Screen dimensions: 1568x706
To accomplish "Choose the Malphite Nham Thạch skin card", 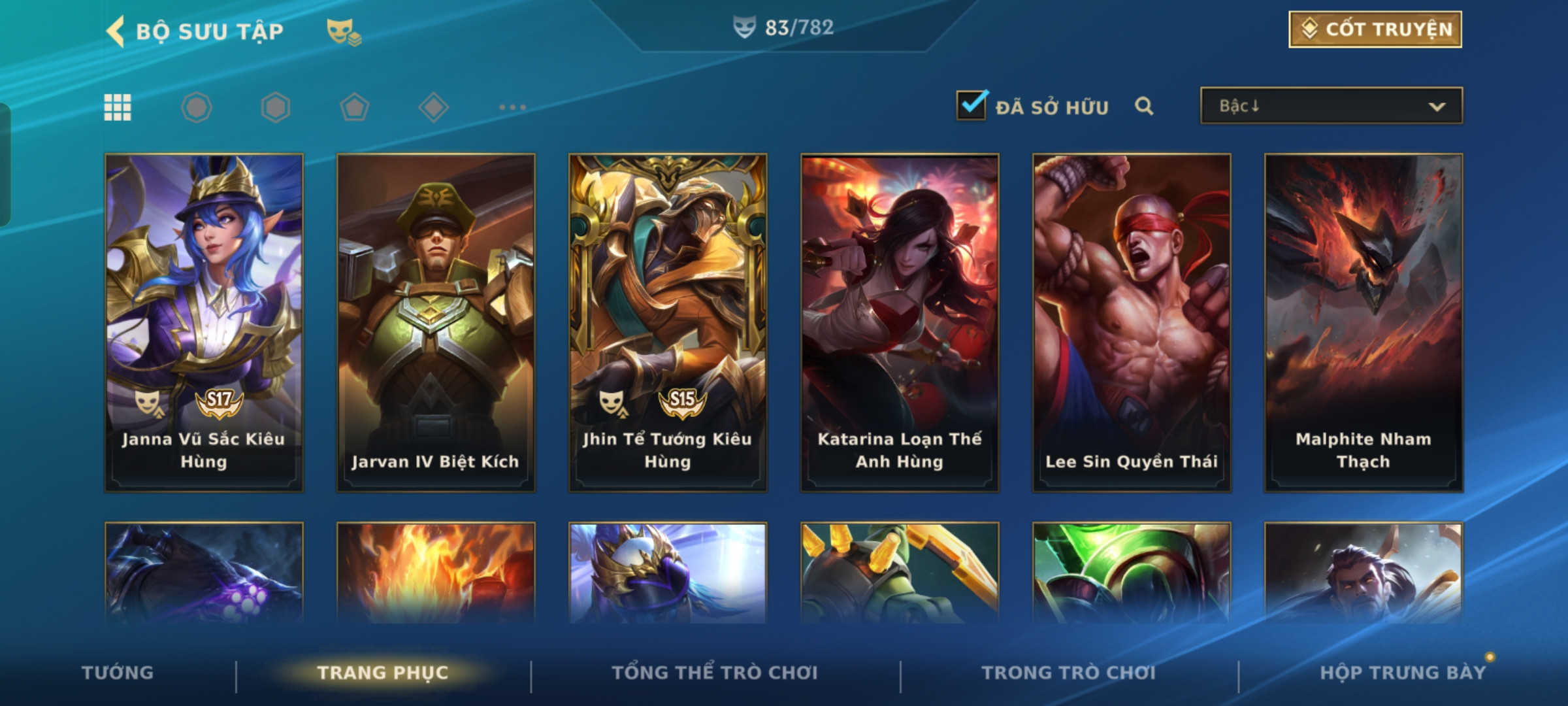I will coord(1364,323).
